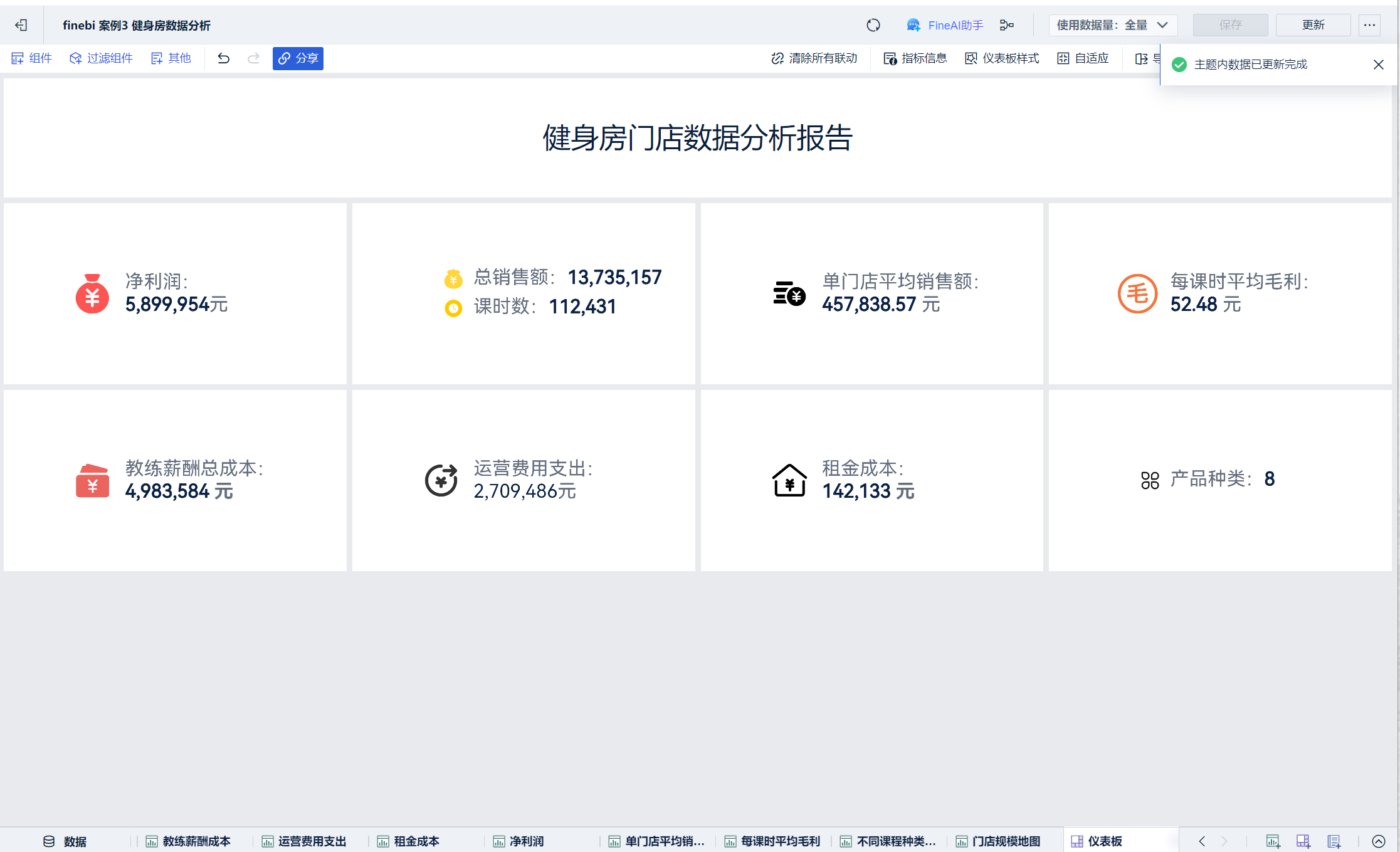Click the data lineage icon beside FineAI
The width and height of the screenshot is (1400, 852).
point(1006,25)
